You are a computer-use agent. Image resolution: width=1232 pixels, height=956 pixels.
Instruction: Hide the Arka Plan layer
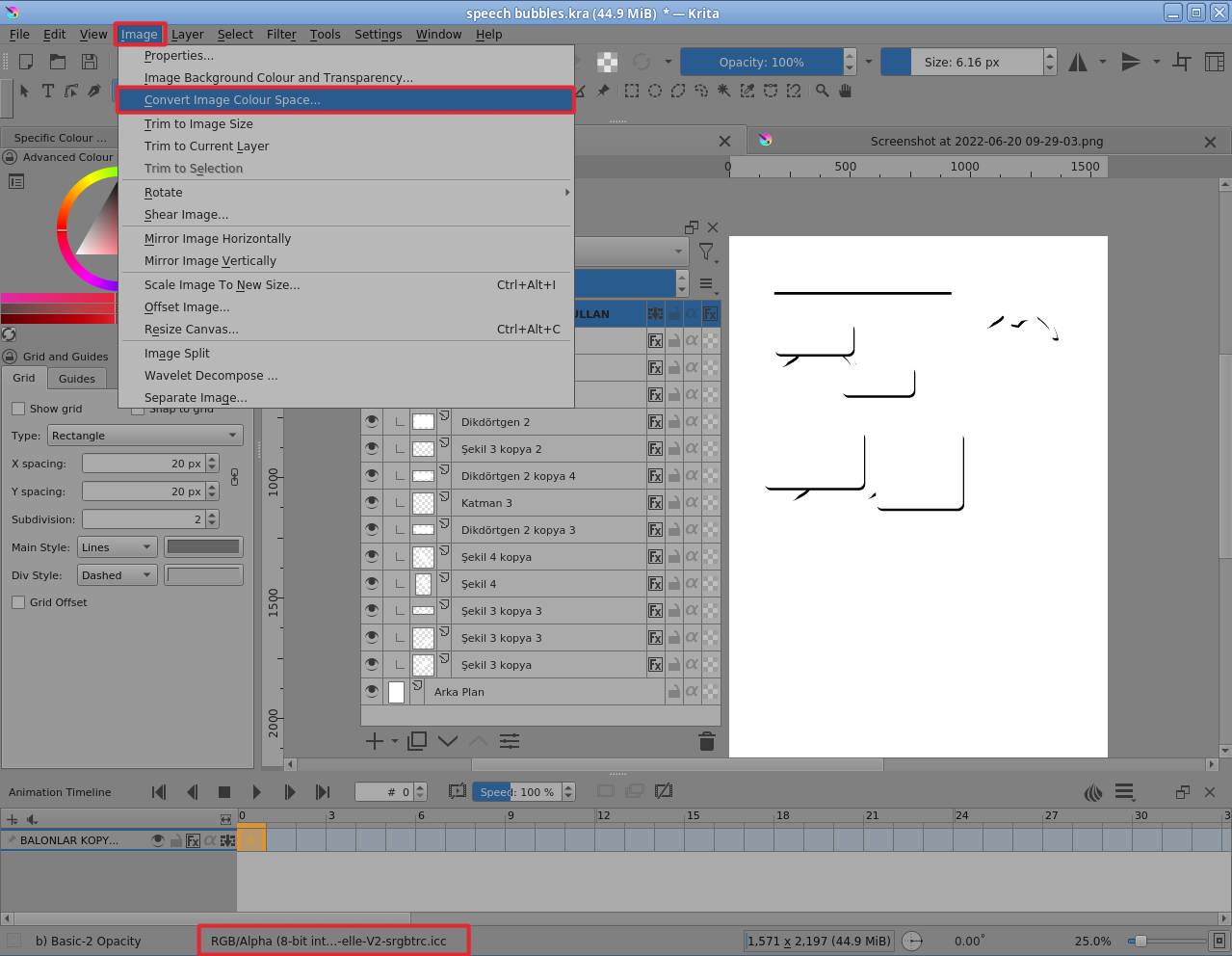(x=372, y=691)
